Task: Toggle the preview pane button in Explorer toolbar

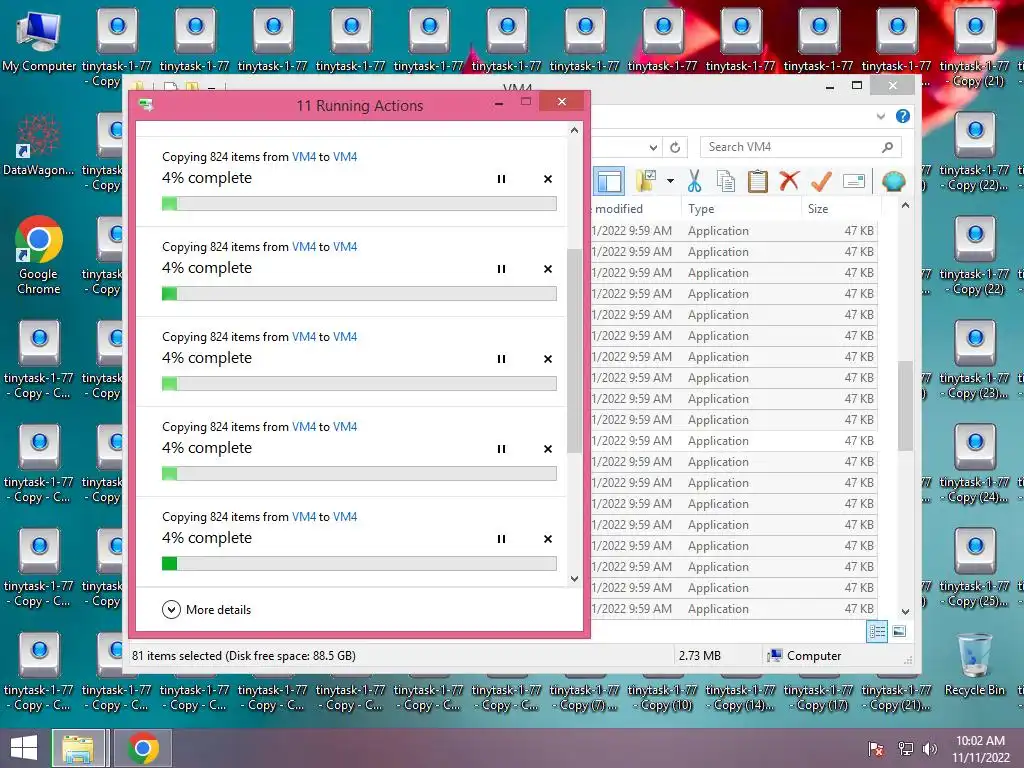Action: click(609, 181)
